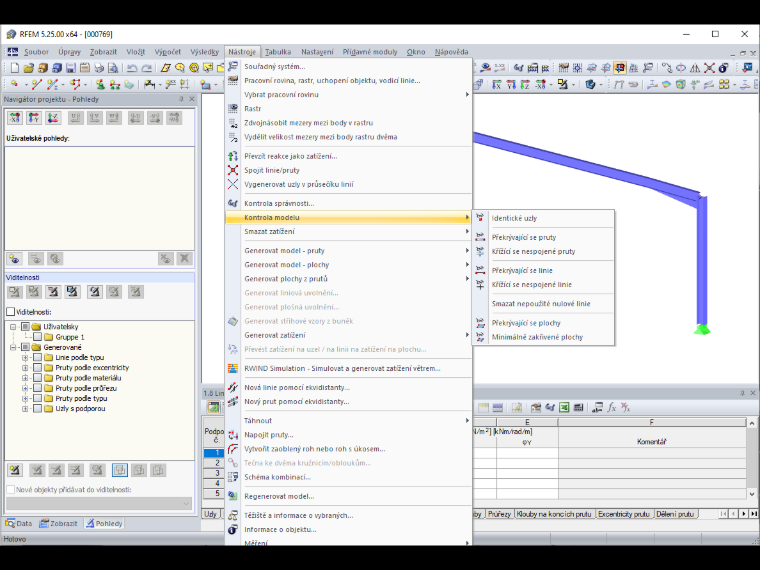
Task: Click Nápověda in the menu bar
Action: 451,52
